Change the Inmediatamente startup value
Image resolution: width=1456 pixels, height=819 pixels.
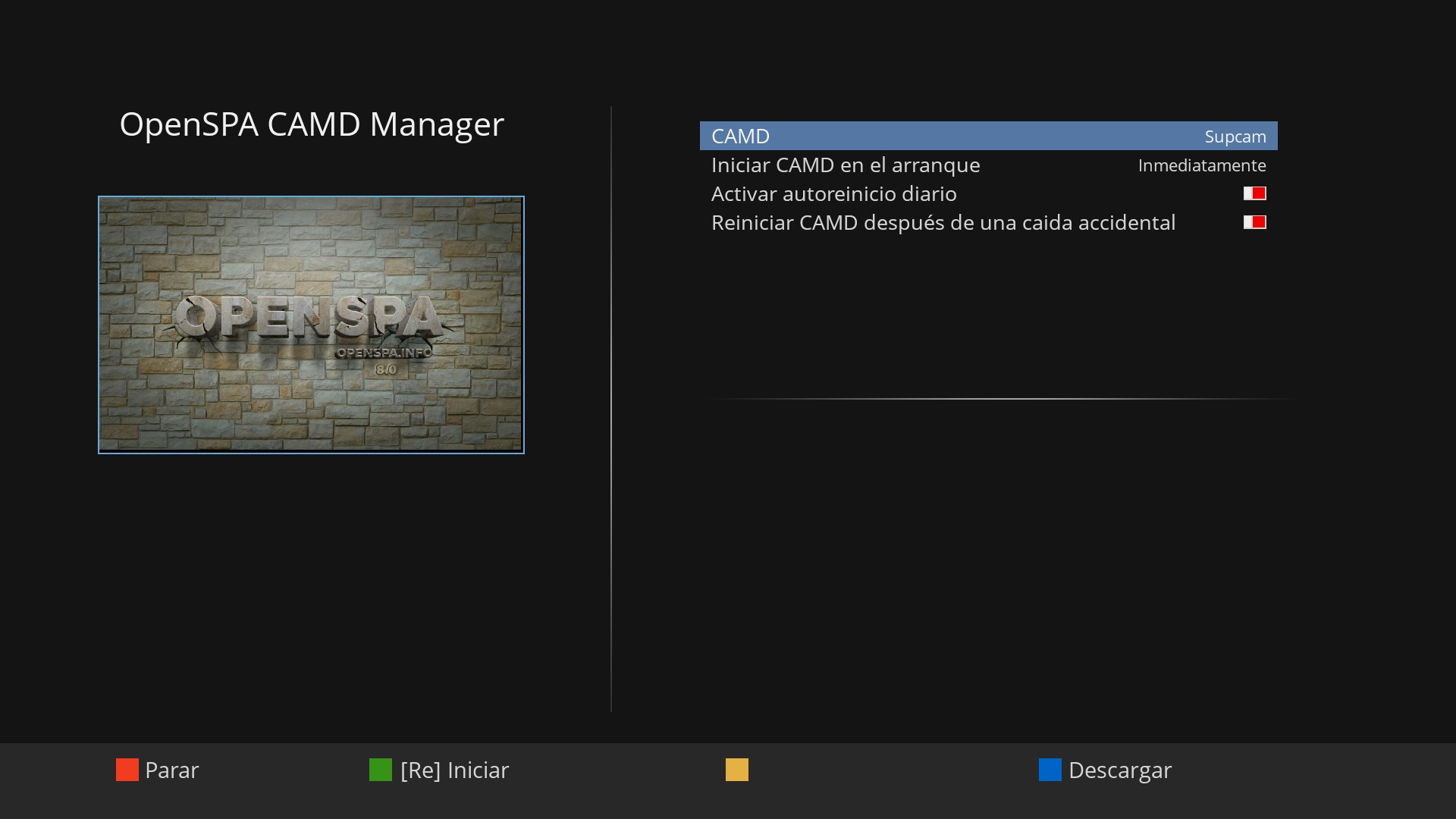click(1201, 165)
